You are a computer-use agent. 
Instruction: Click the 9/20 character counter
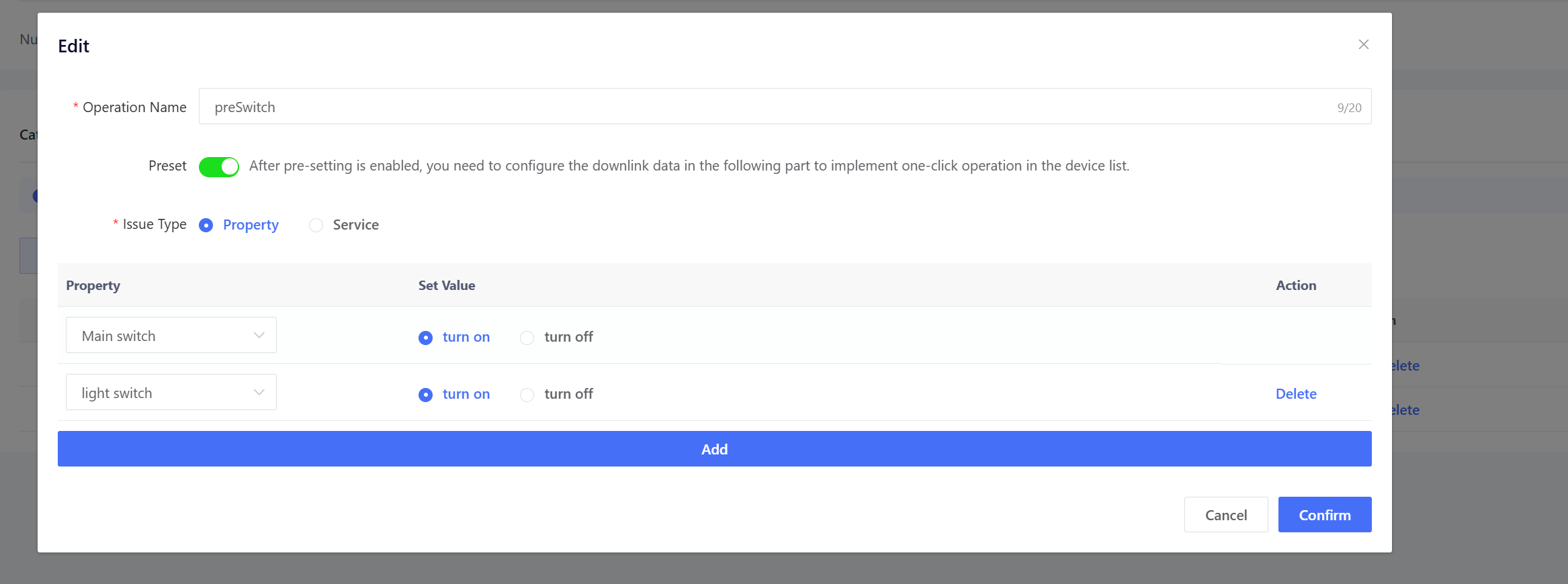[x=1349, y=108]
